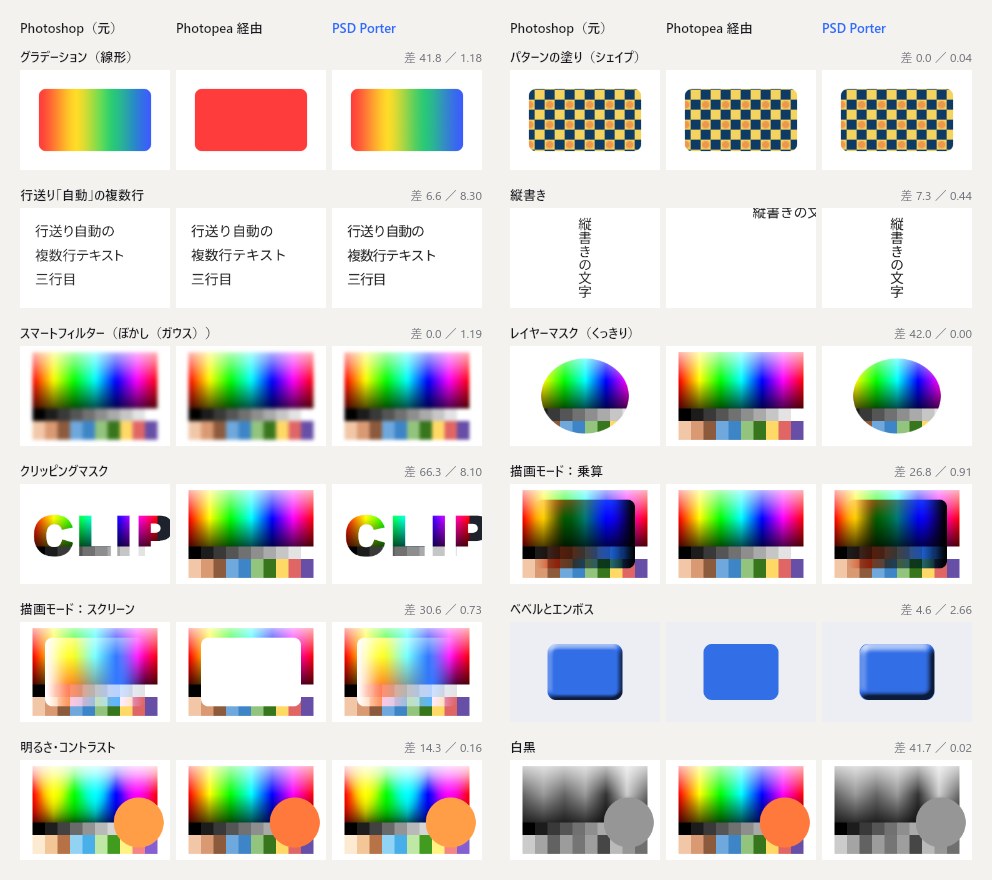Click the 差 42.0 / 0.00 value
Screen dimensions: 992x880
[933, 333]
